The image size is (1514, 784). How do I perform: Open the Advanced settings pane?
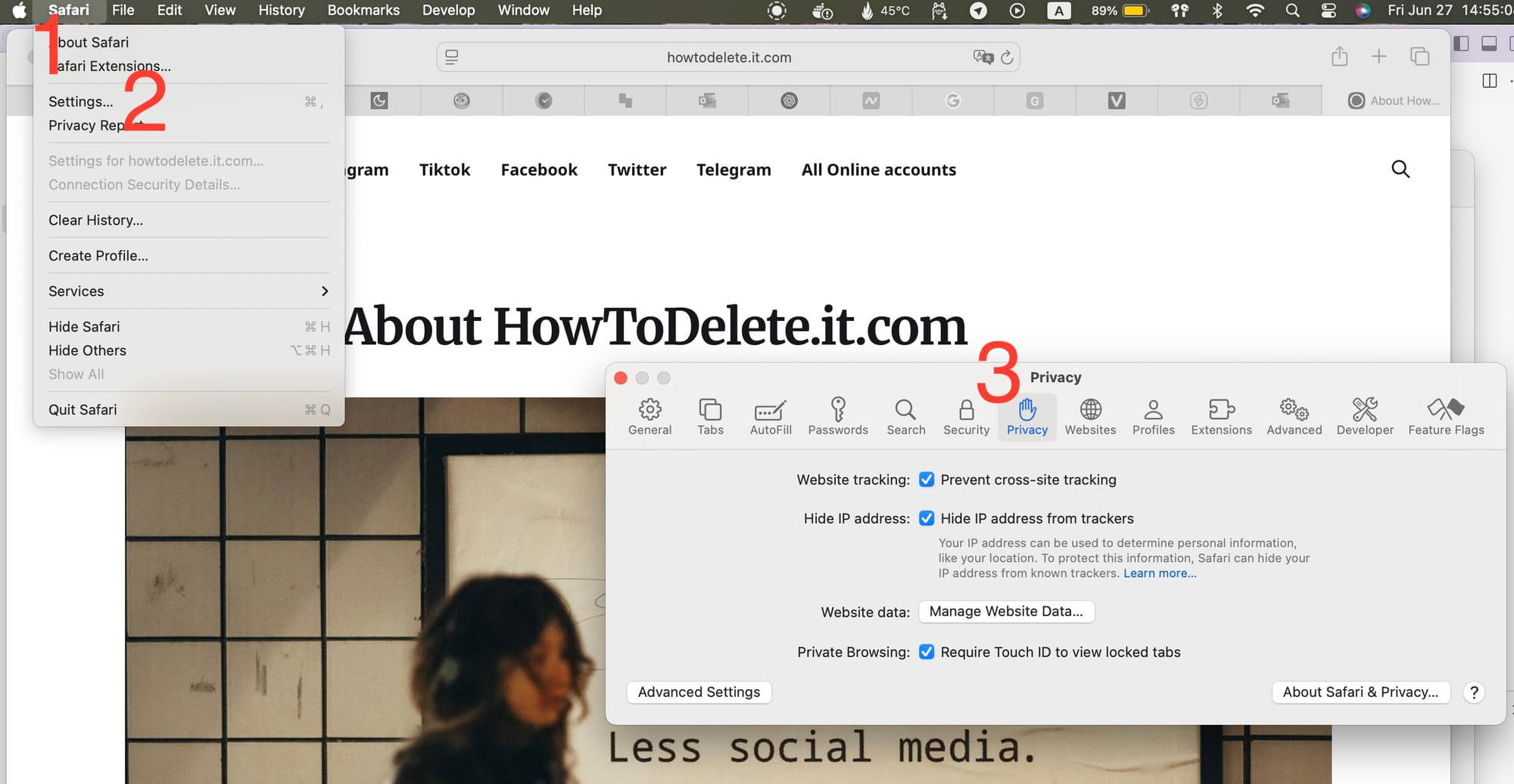point(1294,417)
